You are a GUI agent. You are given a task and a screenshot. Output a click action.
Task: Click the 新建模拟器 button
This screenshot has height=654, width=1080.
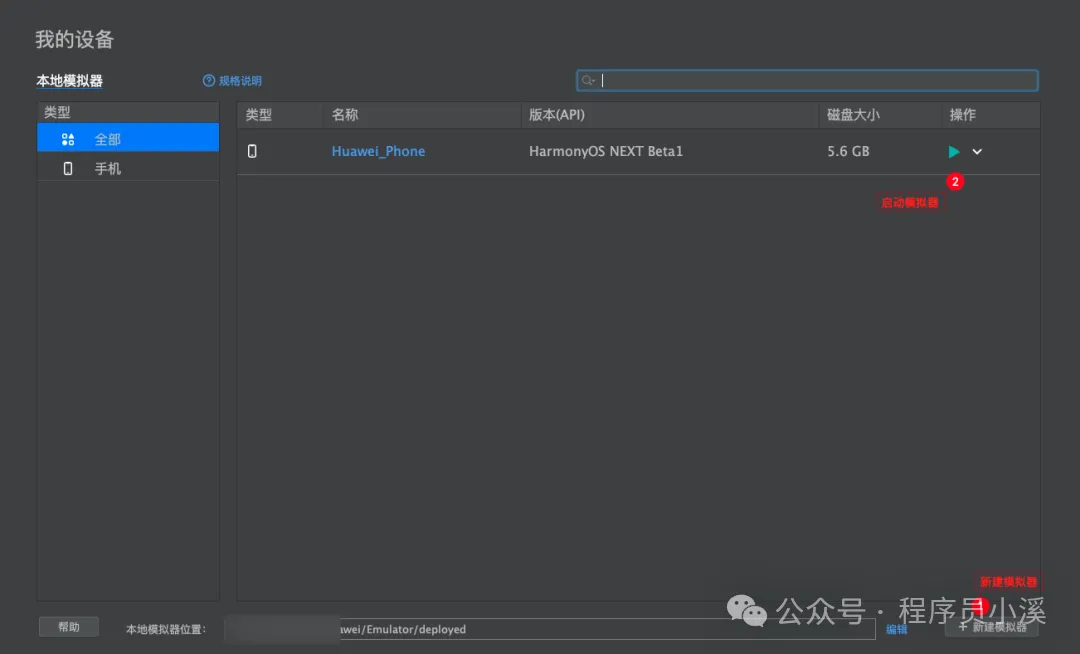[x=993, y=627]
